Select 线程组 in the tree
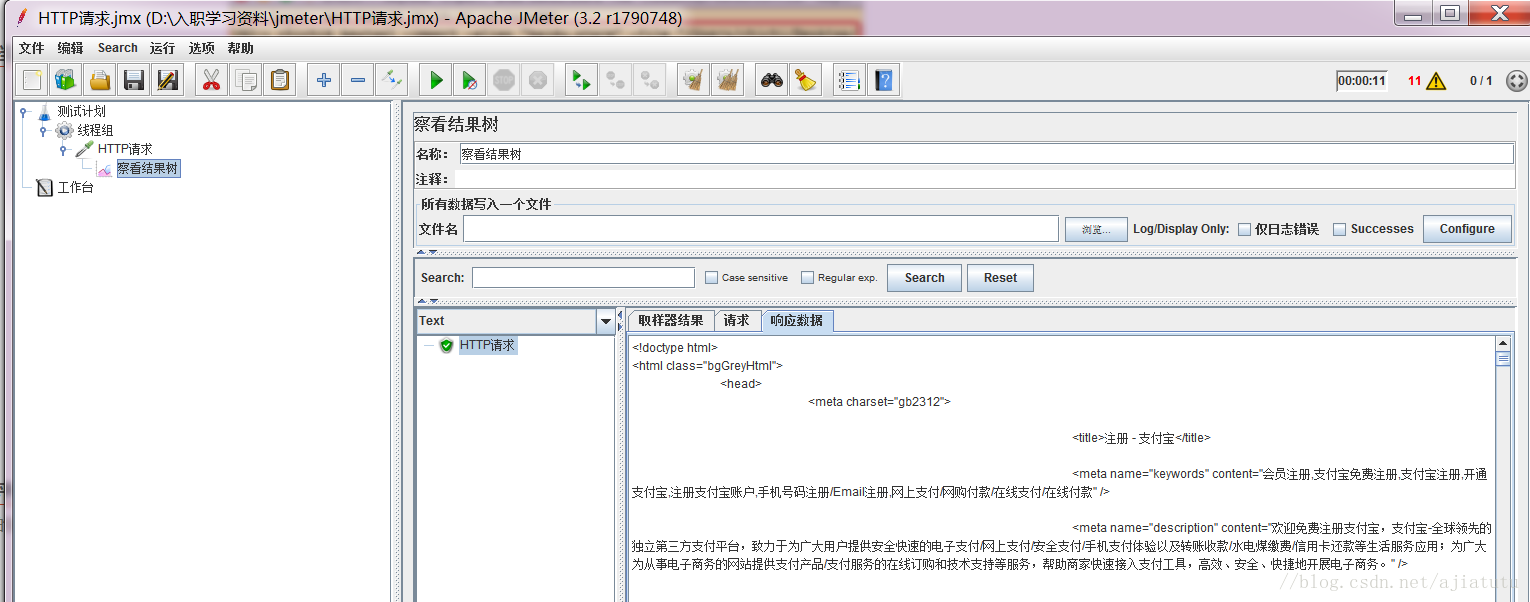Viewport: 1530px width, 602px height. (95, 131)
